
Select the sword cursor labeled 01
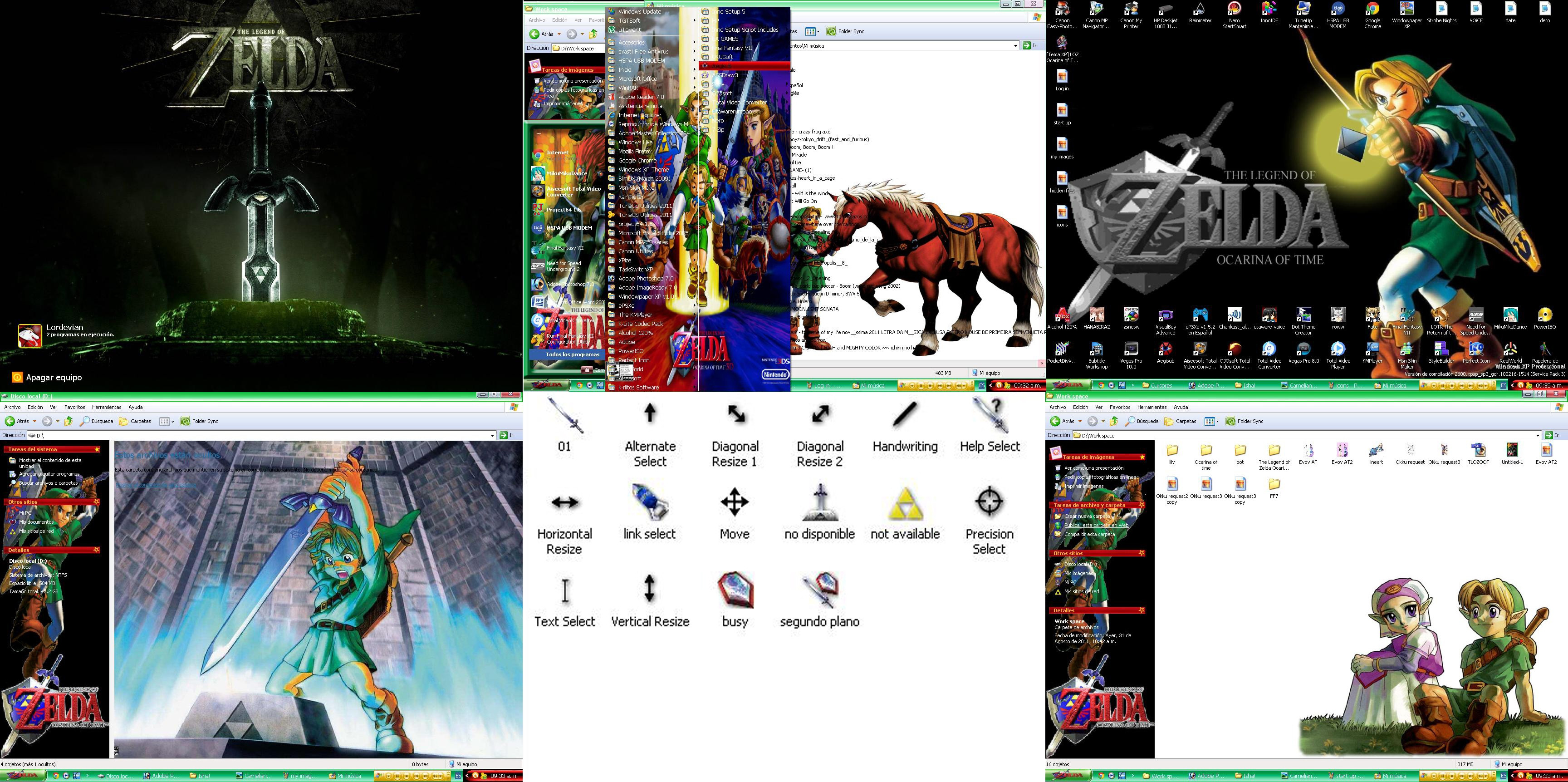tap(565, 424)
